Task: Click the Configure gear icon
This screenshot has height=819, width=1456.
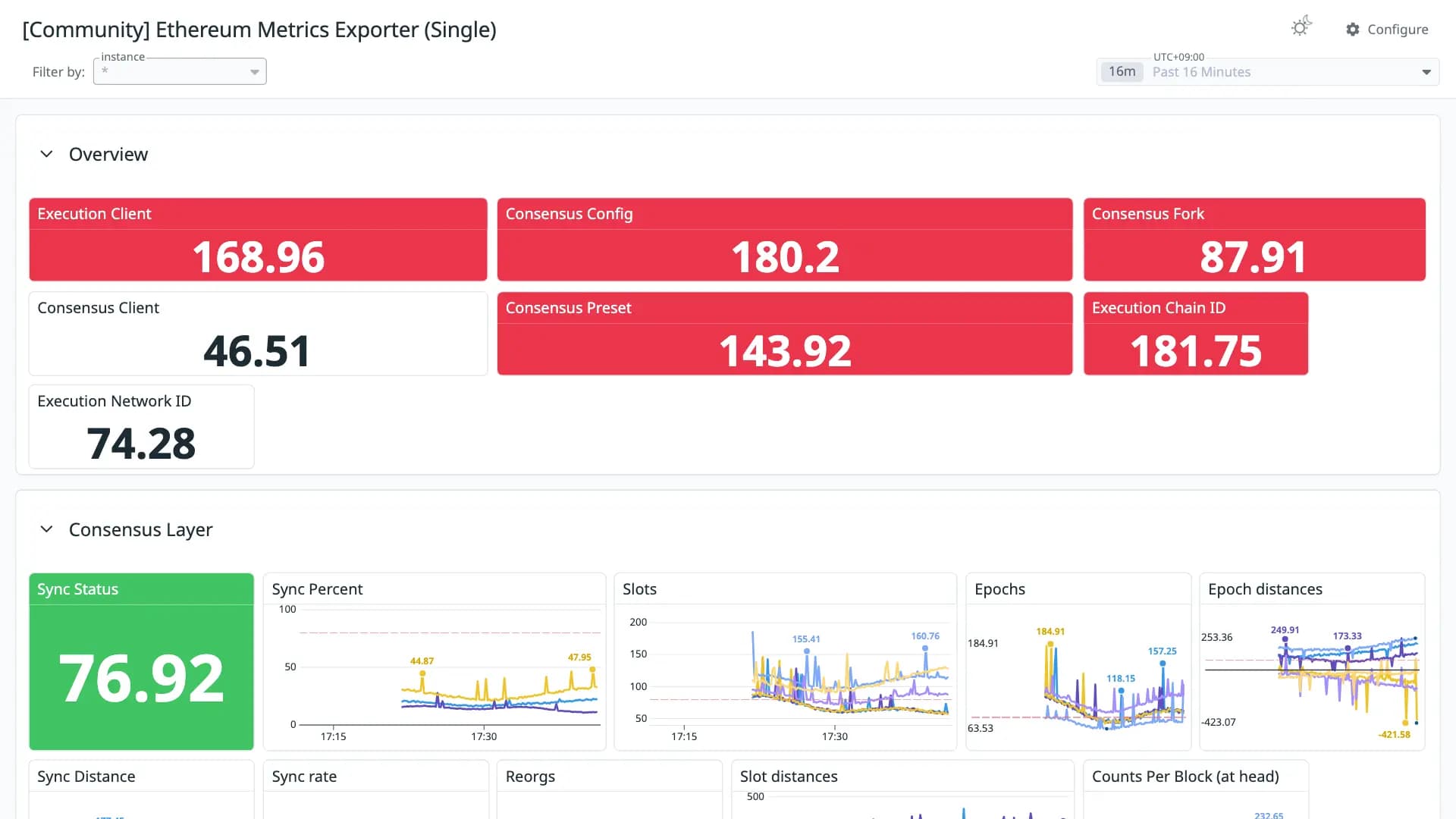Action: [1353, 29]
